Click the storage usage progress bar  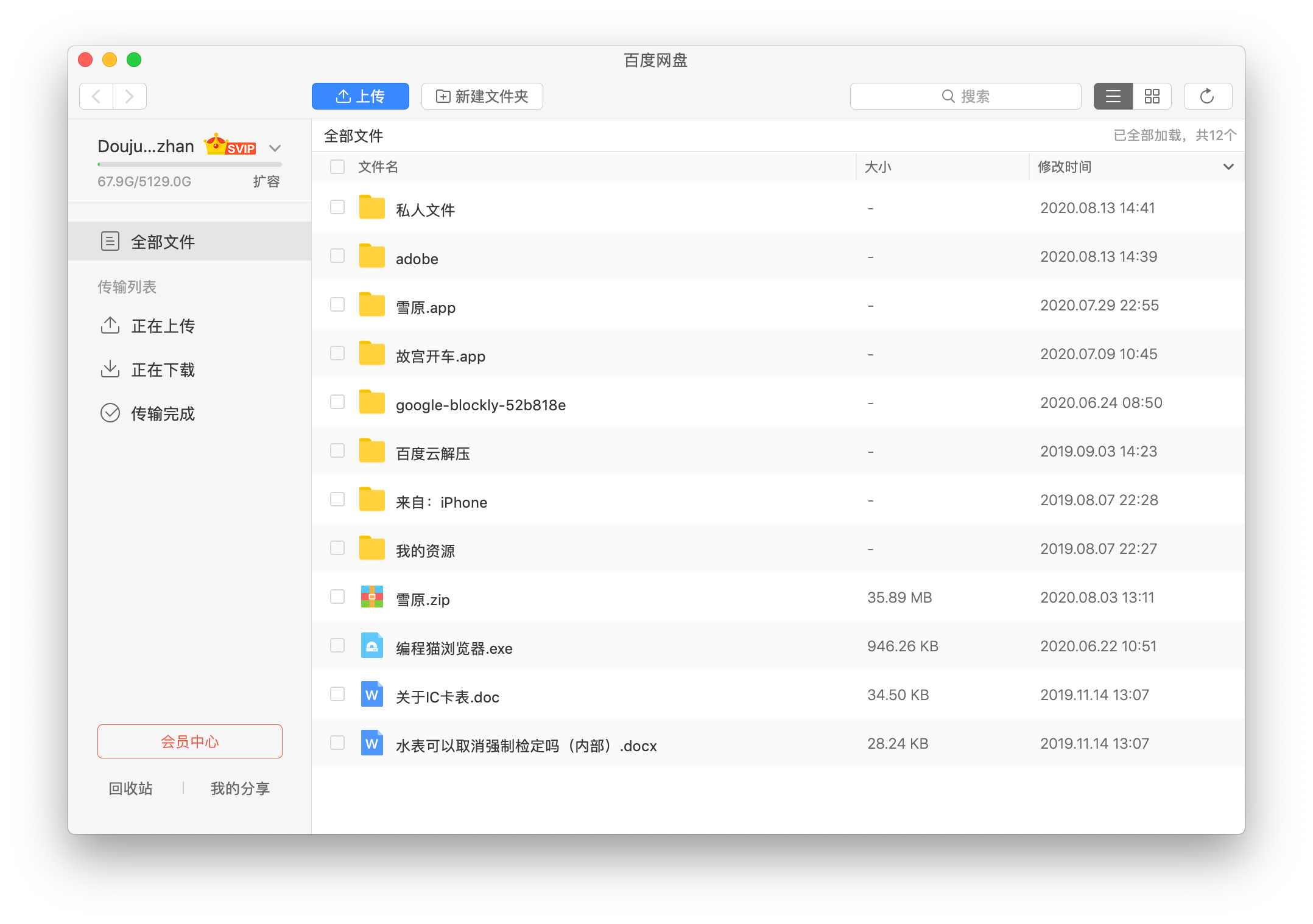pyautogui.click(x=189, y=164)
